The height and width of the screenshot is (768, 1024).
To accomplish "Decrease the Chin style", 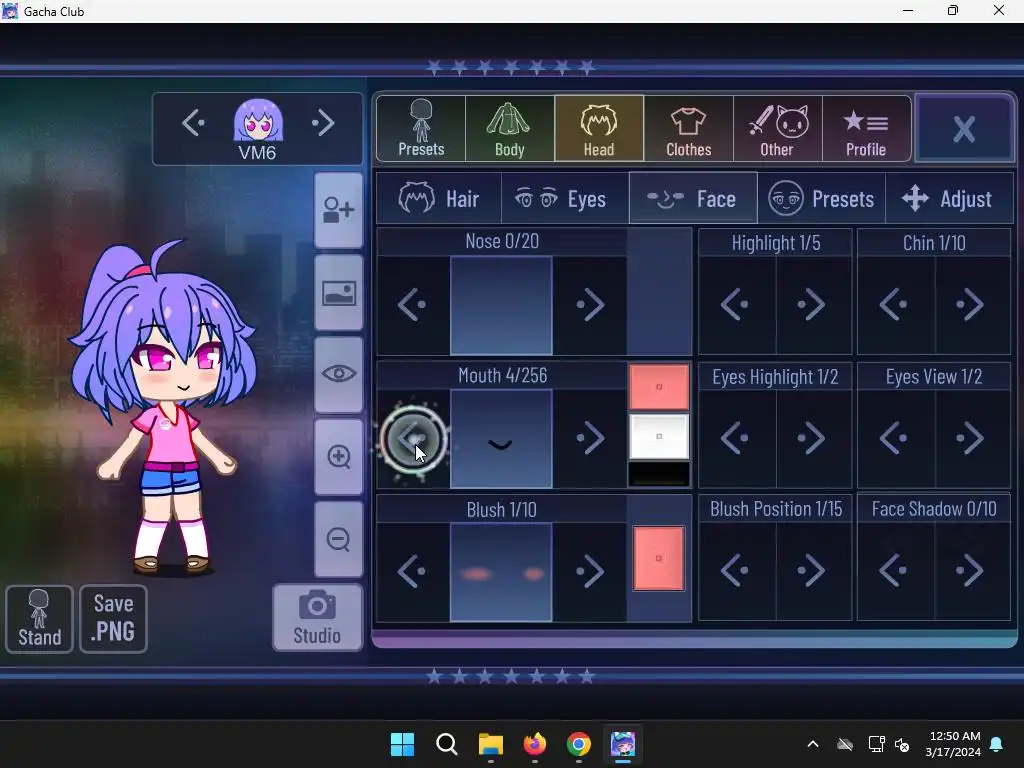I will point(896,305).
